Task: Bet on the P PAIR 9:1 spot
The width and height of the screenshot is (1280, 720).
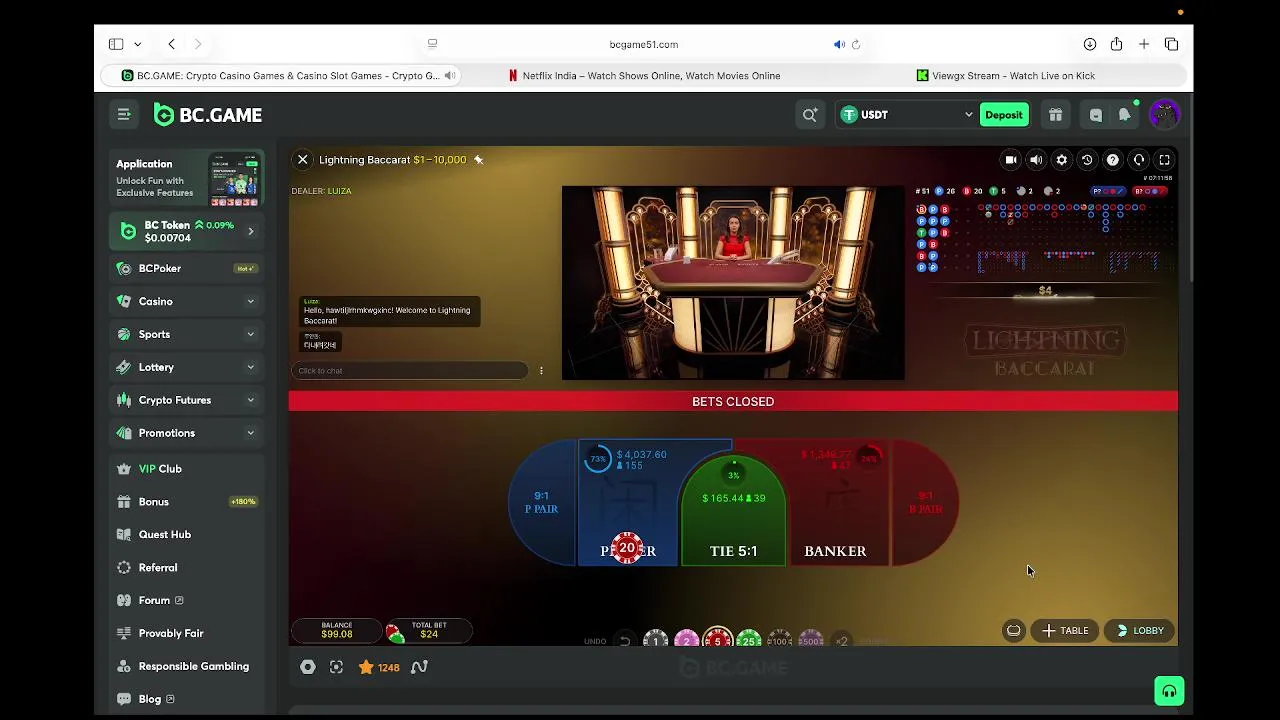Action: (x=542, y=503)
